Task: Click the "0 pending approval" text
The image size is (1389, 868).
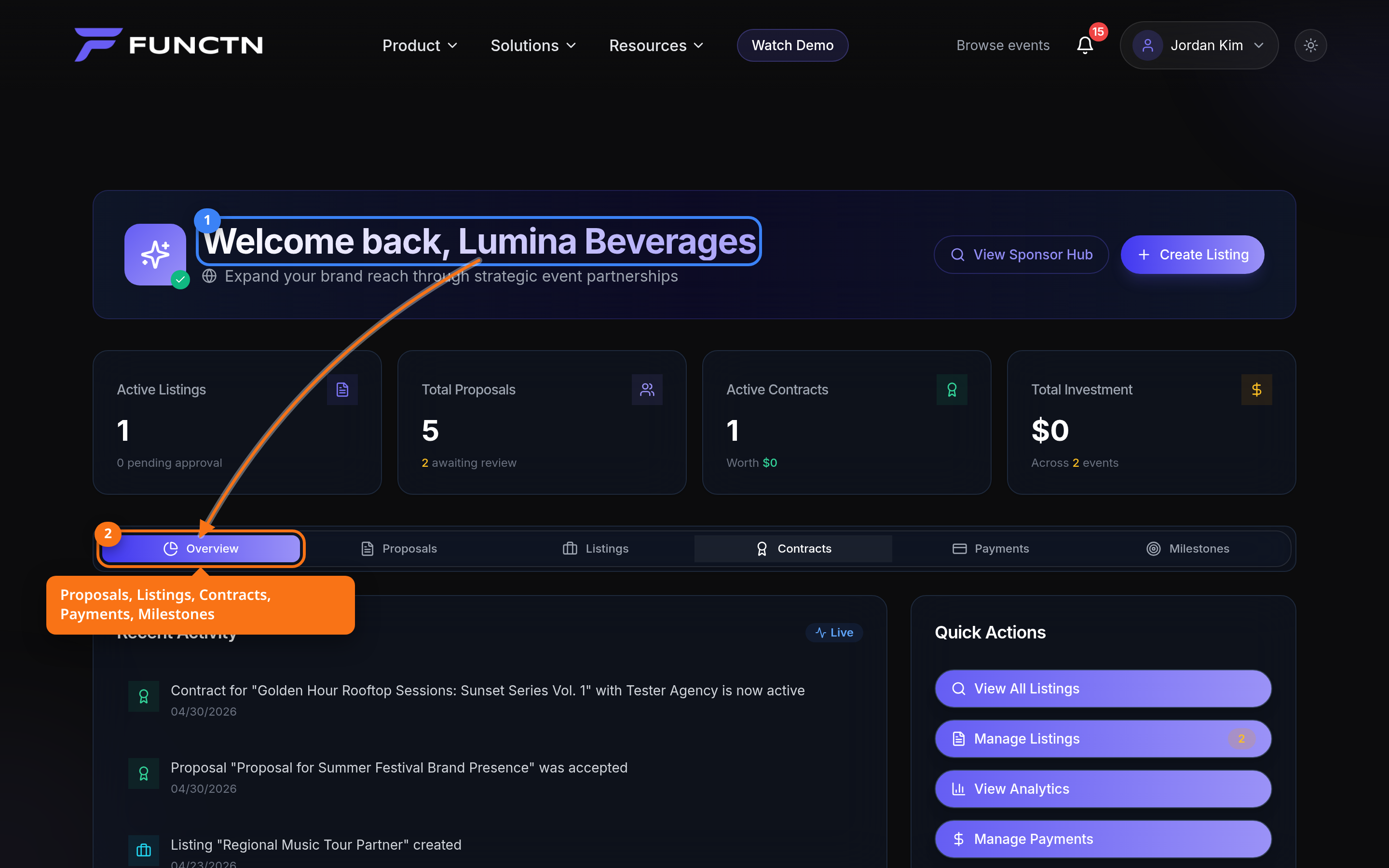Action: tap(169, 463)
